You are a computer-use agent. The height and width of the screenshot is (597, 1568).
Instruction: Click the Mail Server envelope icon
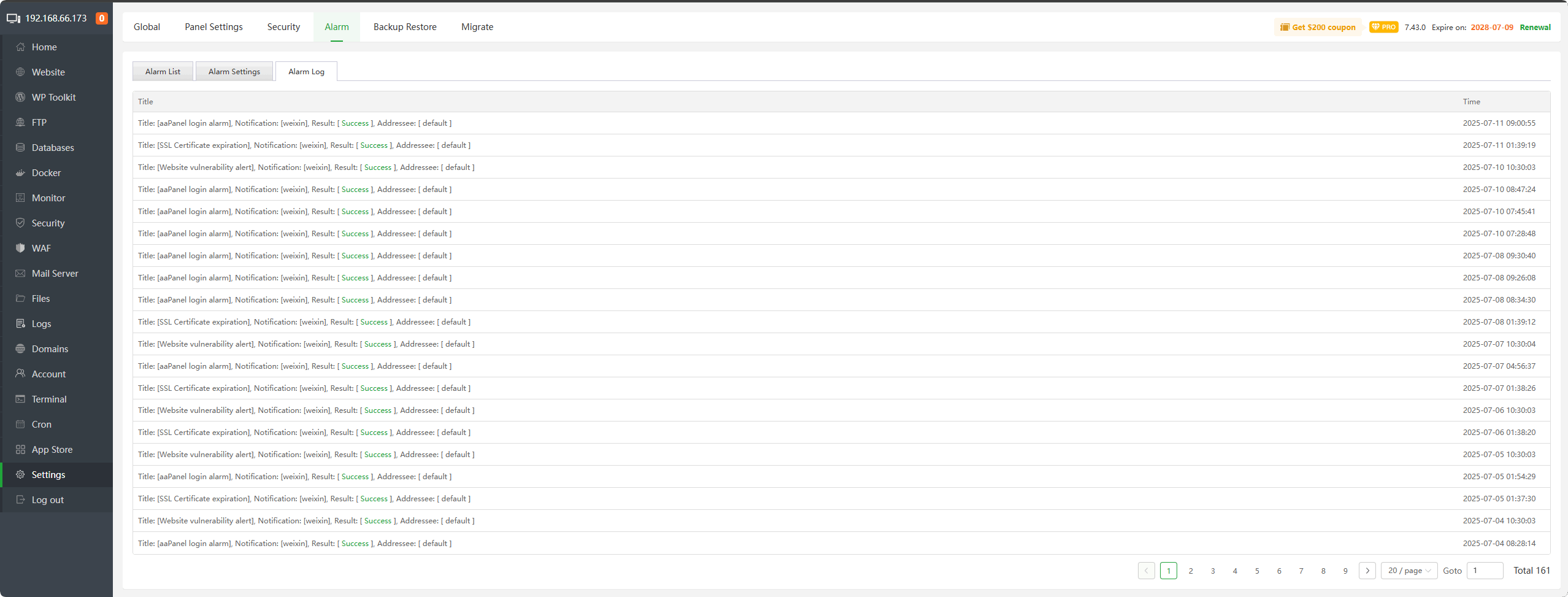point(20,274)
